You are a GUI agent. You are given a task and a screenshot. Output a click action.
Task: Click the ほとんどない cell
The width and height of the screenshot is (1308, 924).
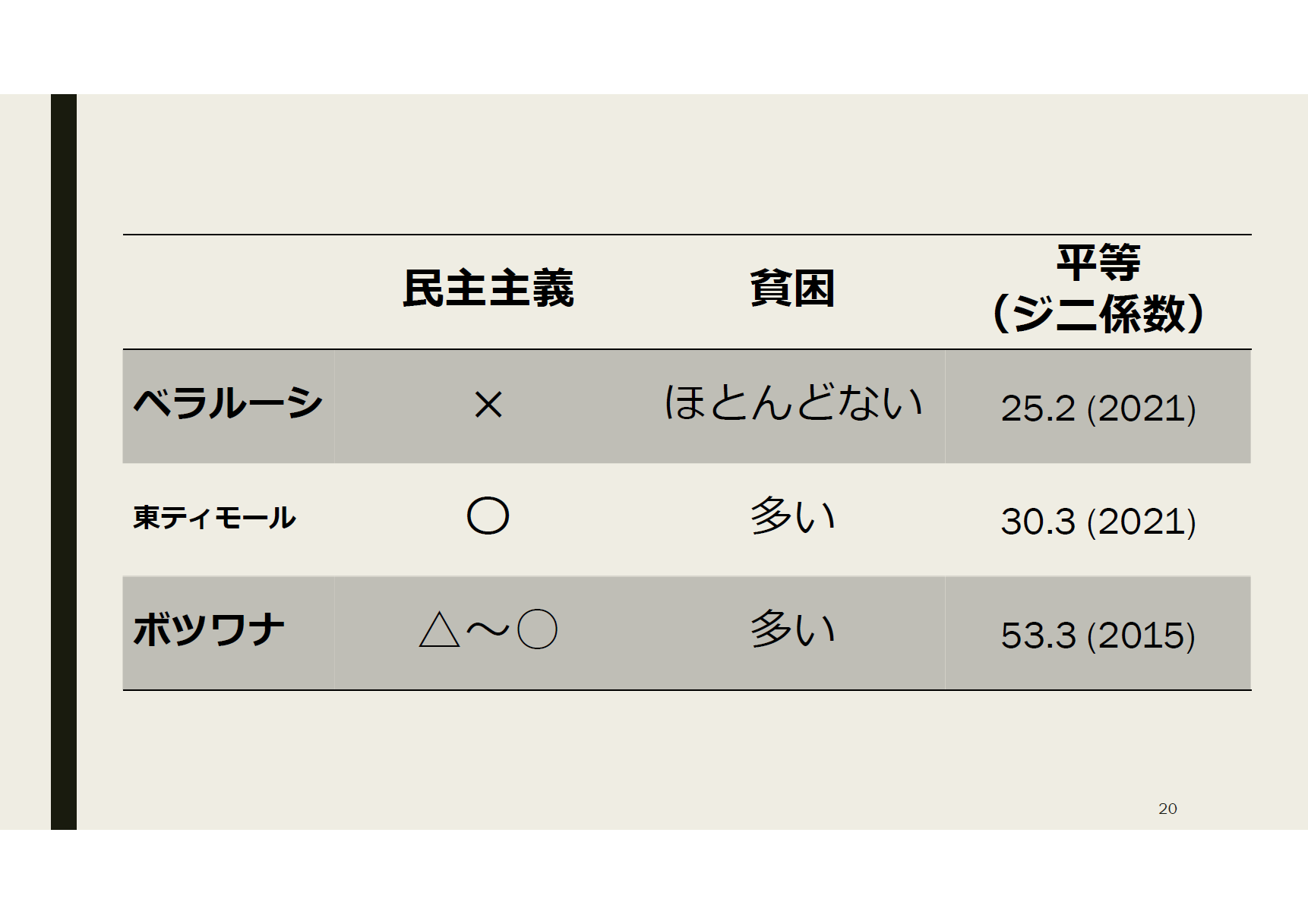coord(792,403)
